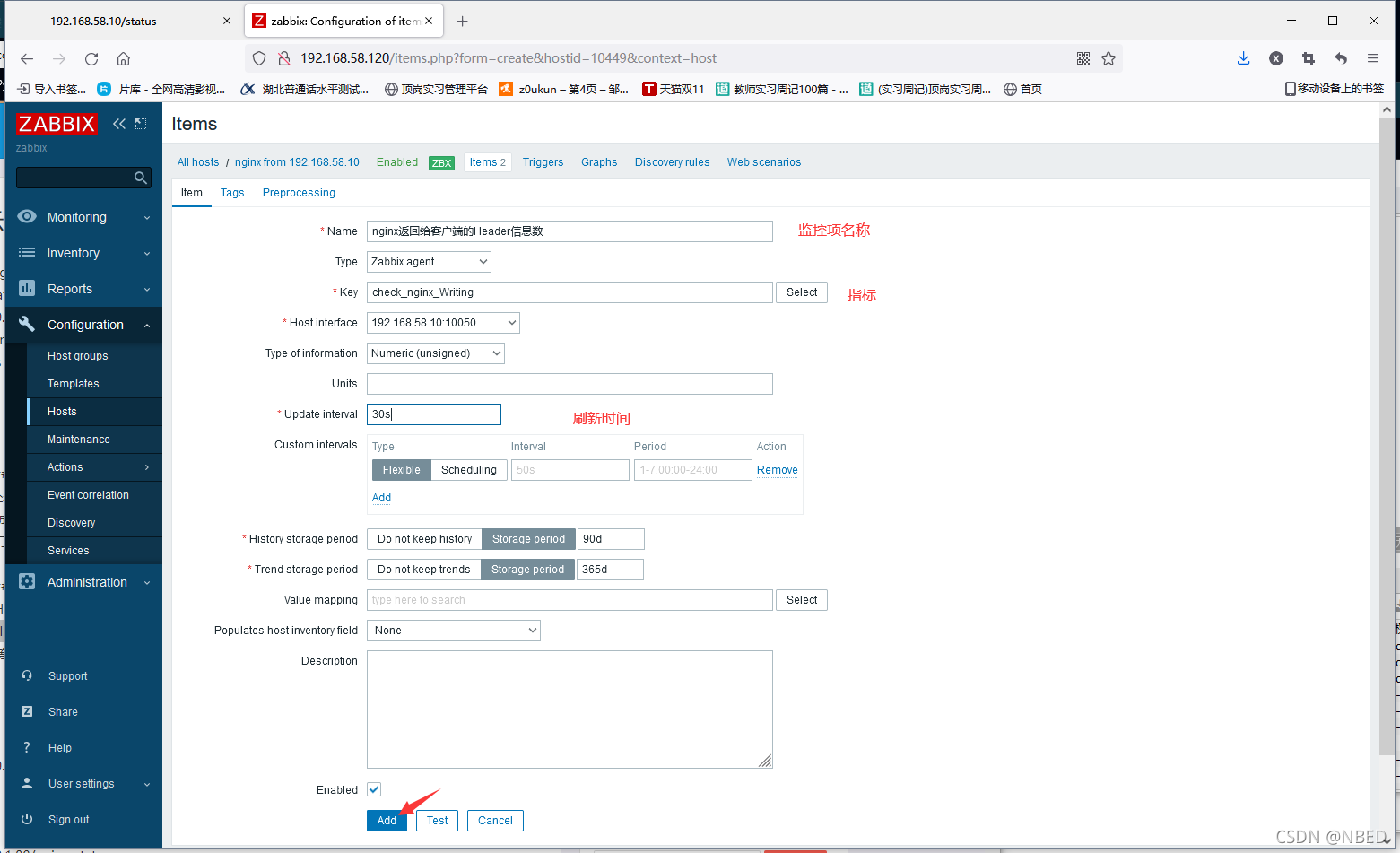Choose Do not keep trends
Viewport: 1400px width, 853px height.
(423, 569)
